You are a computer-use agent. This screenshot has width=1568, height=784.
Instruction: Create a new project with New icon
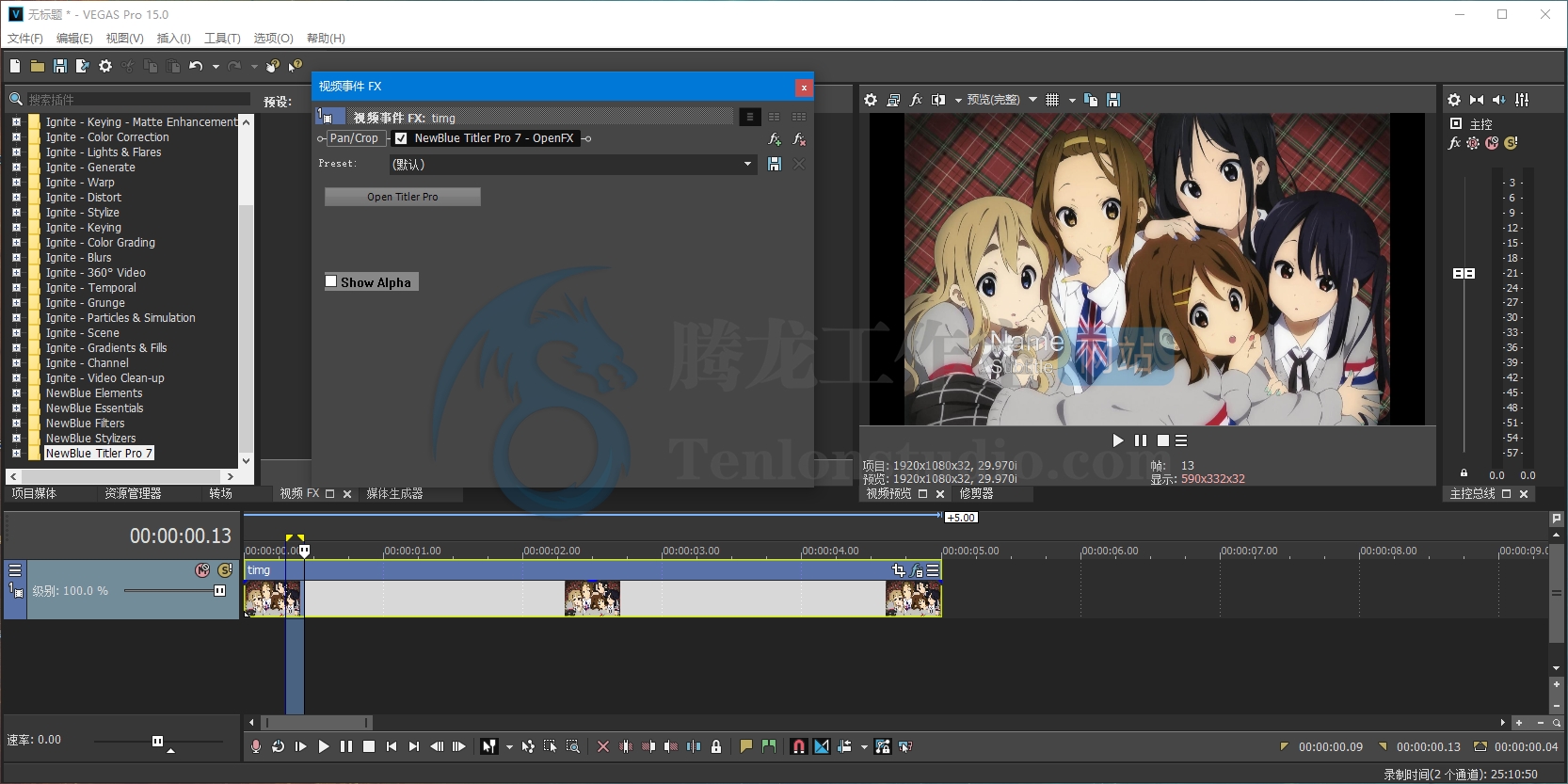pos(15,66)
